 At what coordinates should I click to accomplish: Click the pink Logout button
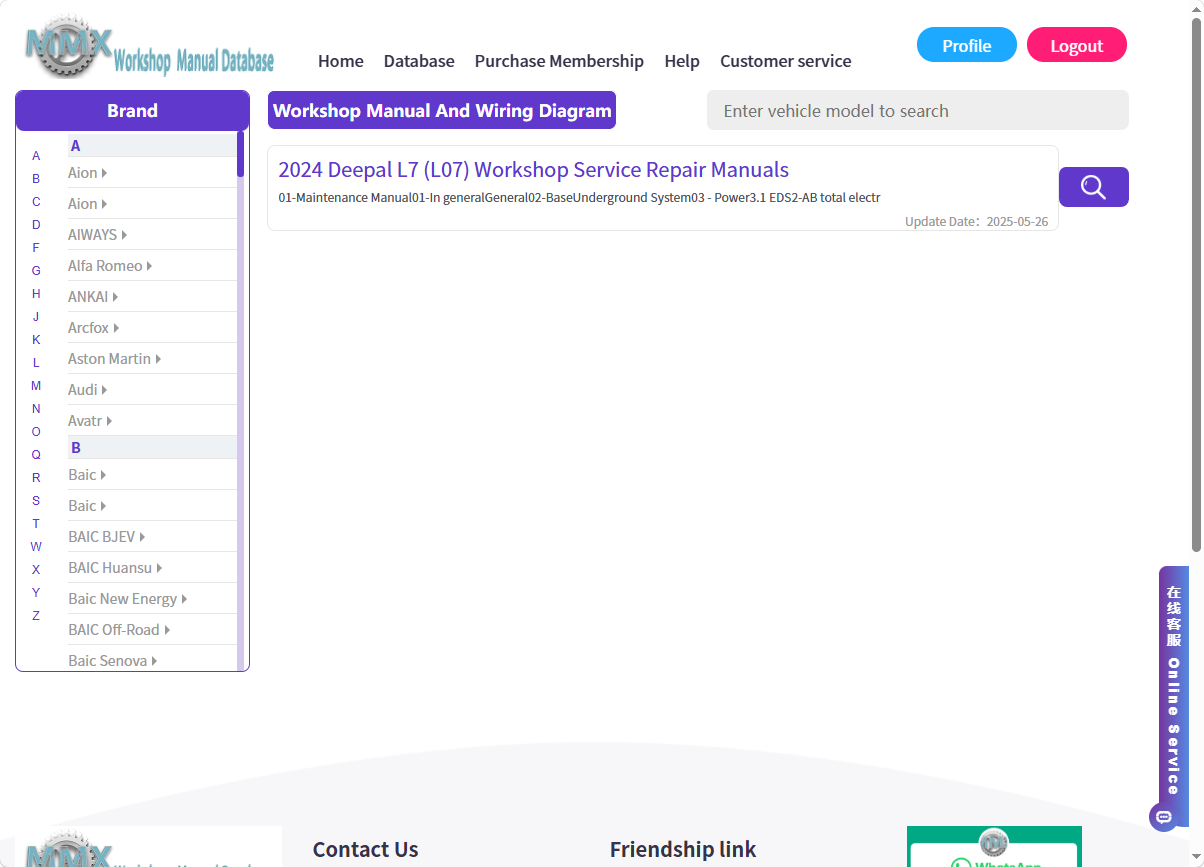[1077, 45]
